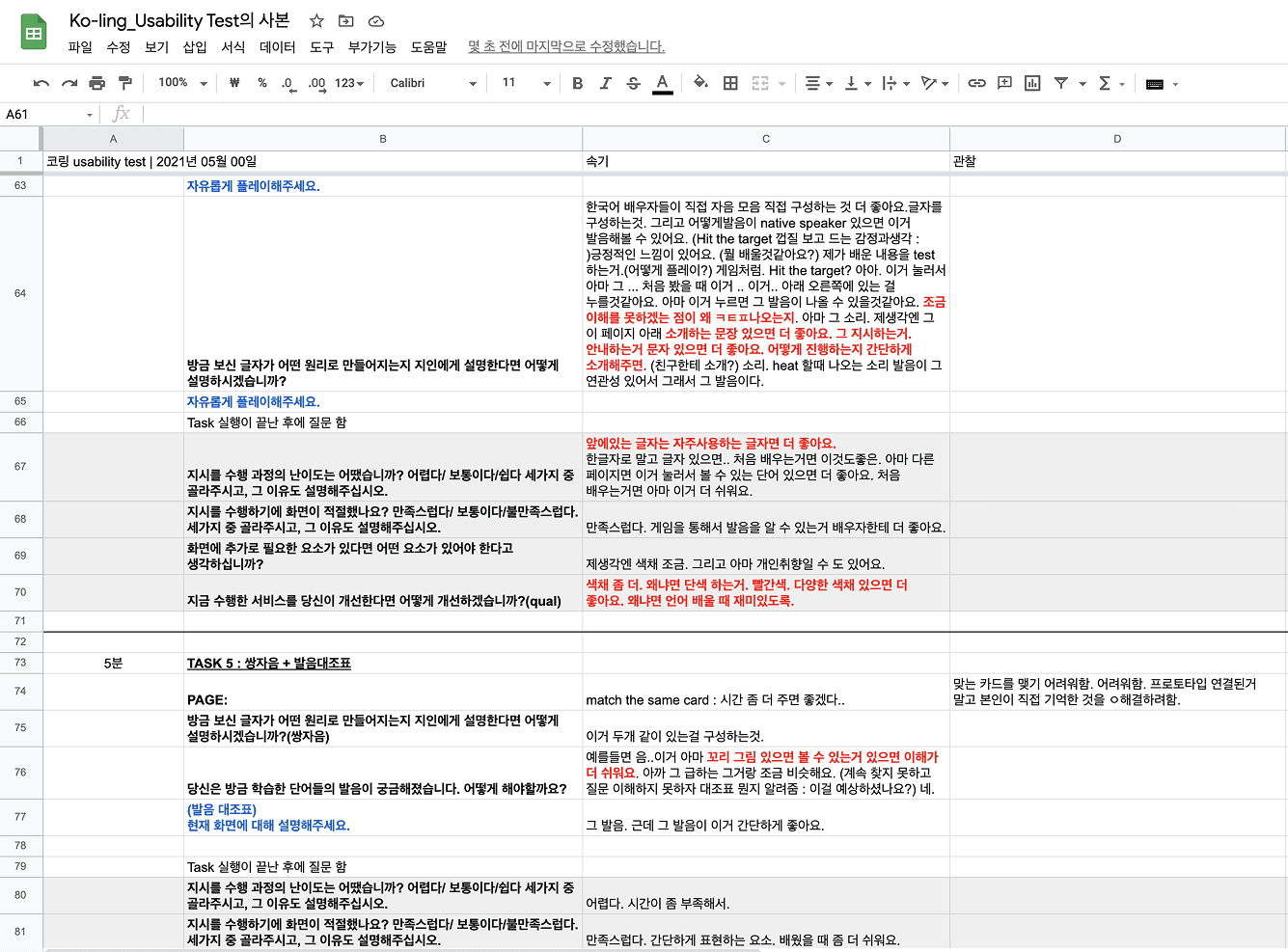Expand the merge cells options arrow
Screen dimensions: 1288x952
(781, 84)
